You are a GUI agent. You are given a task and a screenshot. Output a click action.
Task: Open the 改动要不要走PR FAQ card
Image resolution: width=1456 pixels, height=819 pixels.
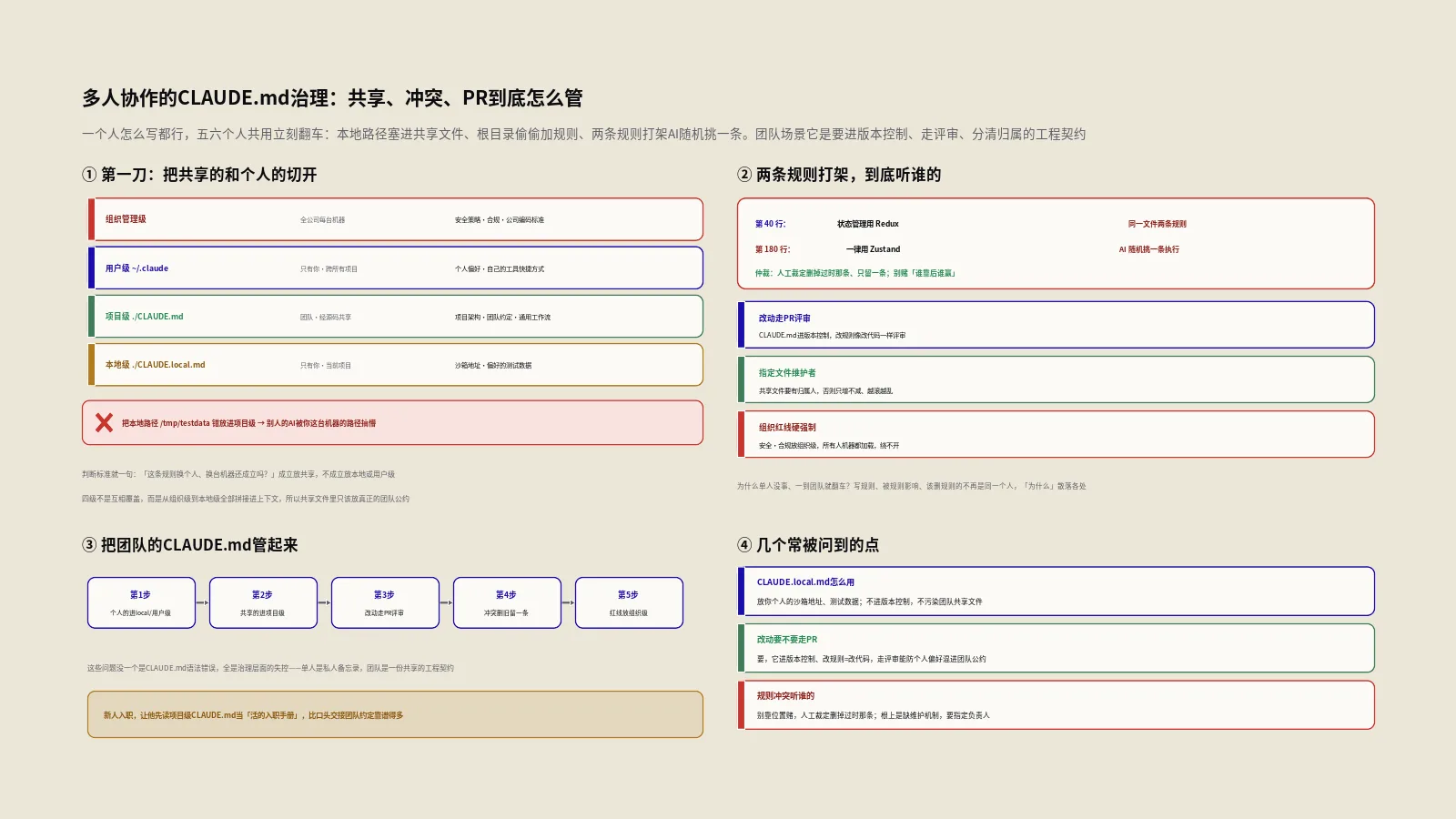tap(1056, 648)
